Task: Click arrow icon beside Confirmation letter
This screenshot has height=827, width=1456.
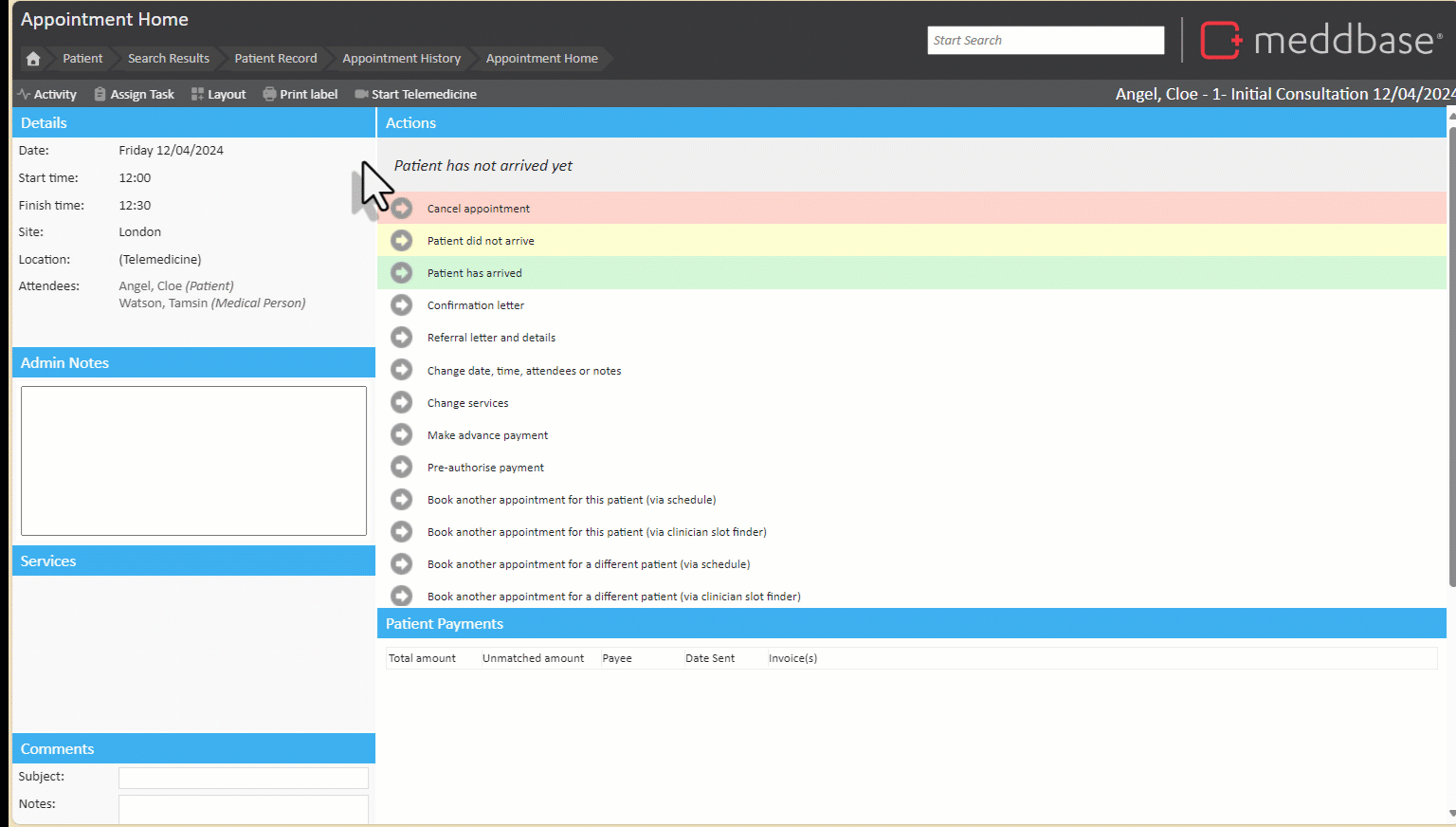Action: pyautogui.click(x=402, y=305)
